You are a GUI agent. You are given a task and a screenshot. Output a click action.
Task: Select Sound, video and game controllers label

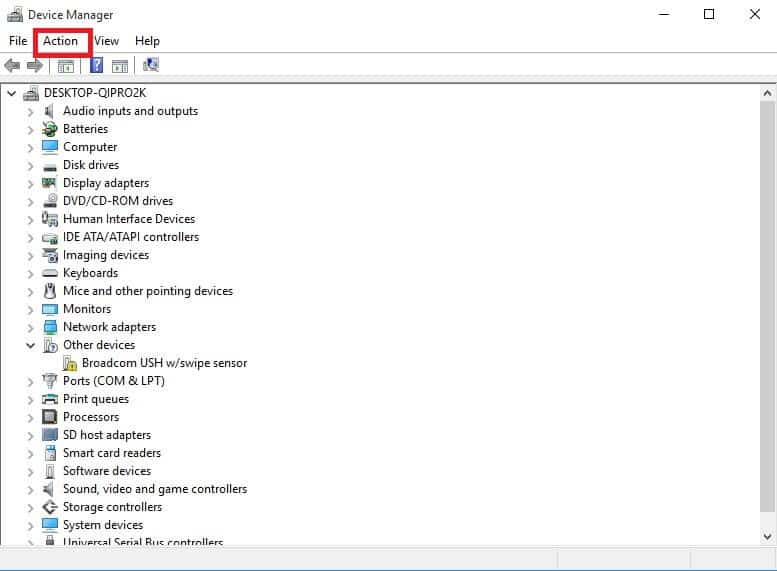[x=155, y=489]
